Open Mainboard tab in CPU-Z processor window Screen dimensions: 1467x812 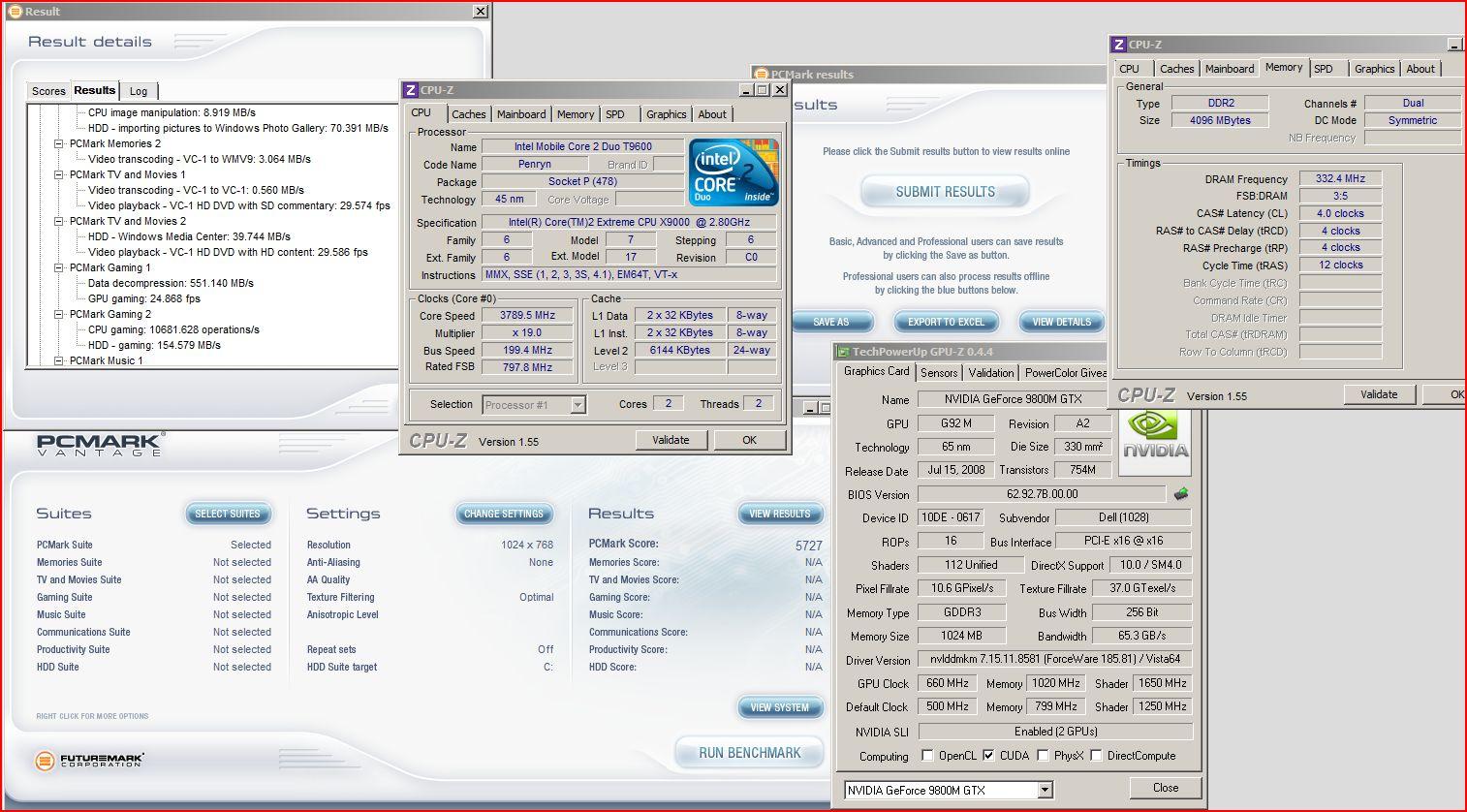(x=521, y=114)
